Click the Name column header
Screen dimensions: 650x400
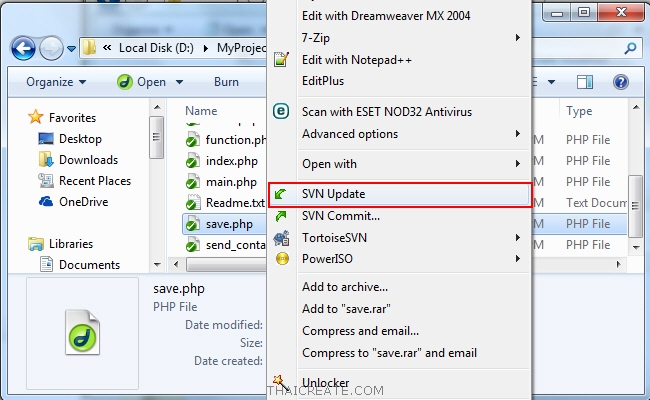(201, 111)
